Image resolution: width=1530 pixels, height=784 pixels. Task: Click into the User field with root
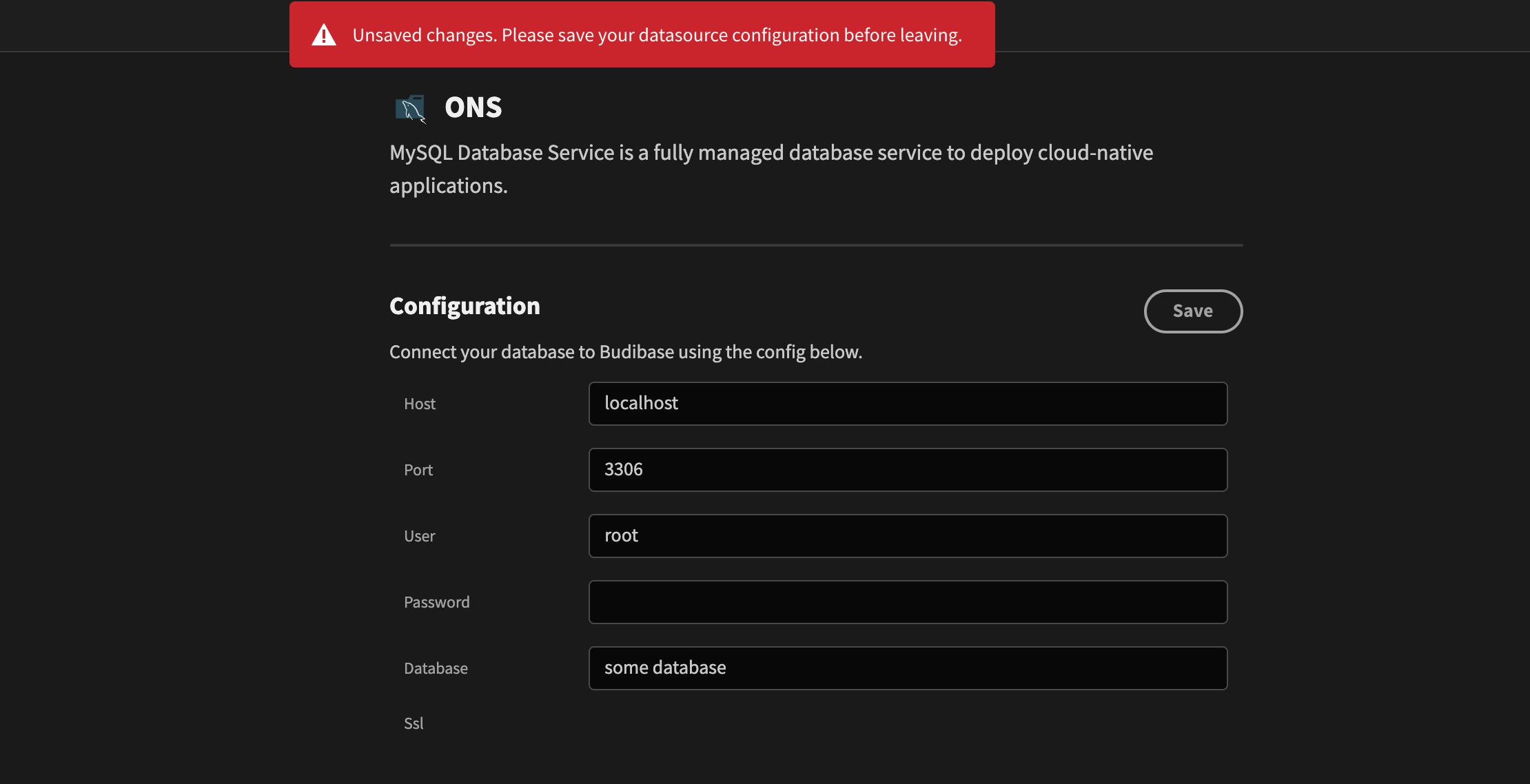click(908, 536)
